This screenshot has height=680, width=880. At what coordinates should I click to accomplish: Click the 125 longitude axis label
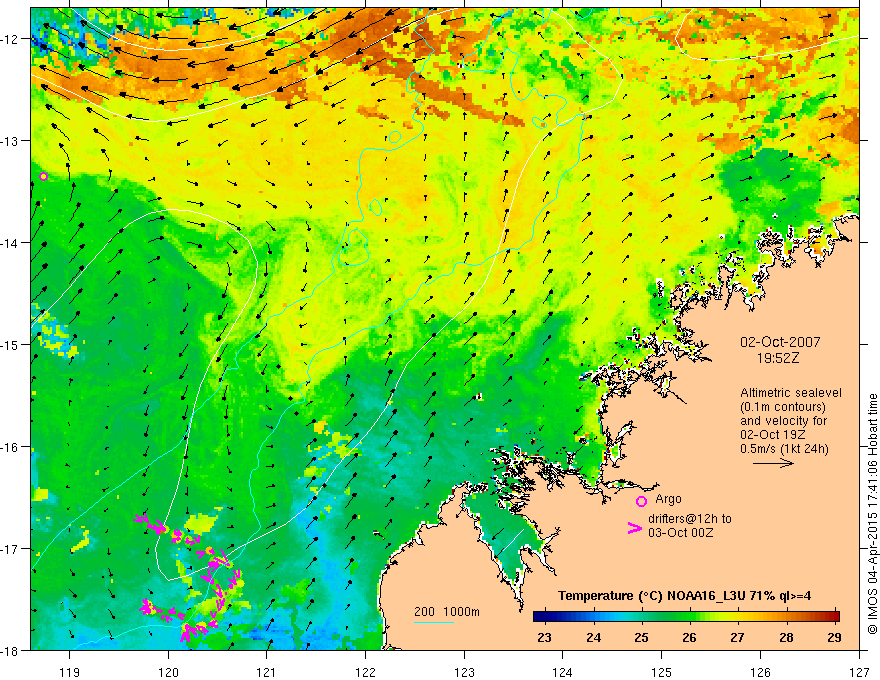tap(662, 672)
